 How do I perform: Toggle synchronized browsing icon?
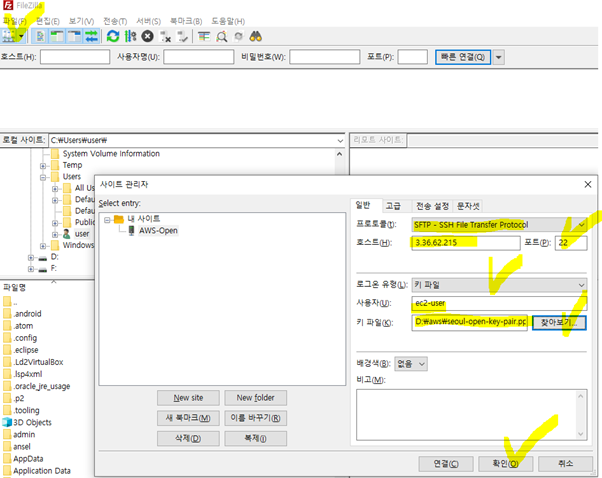(238, 36)
